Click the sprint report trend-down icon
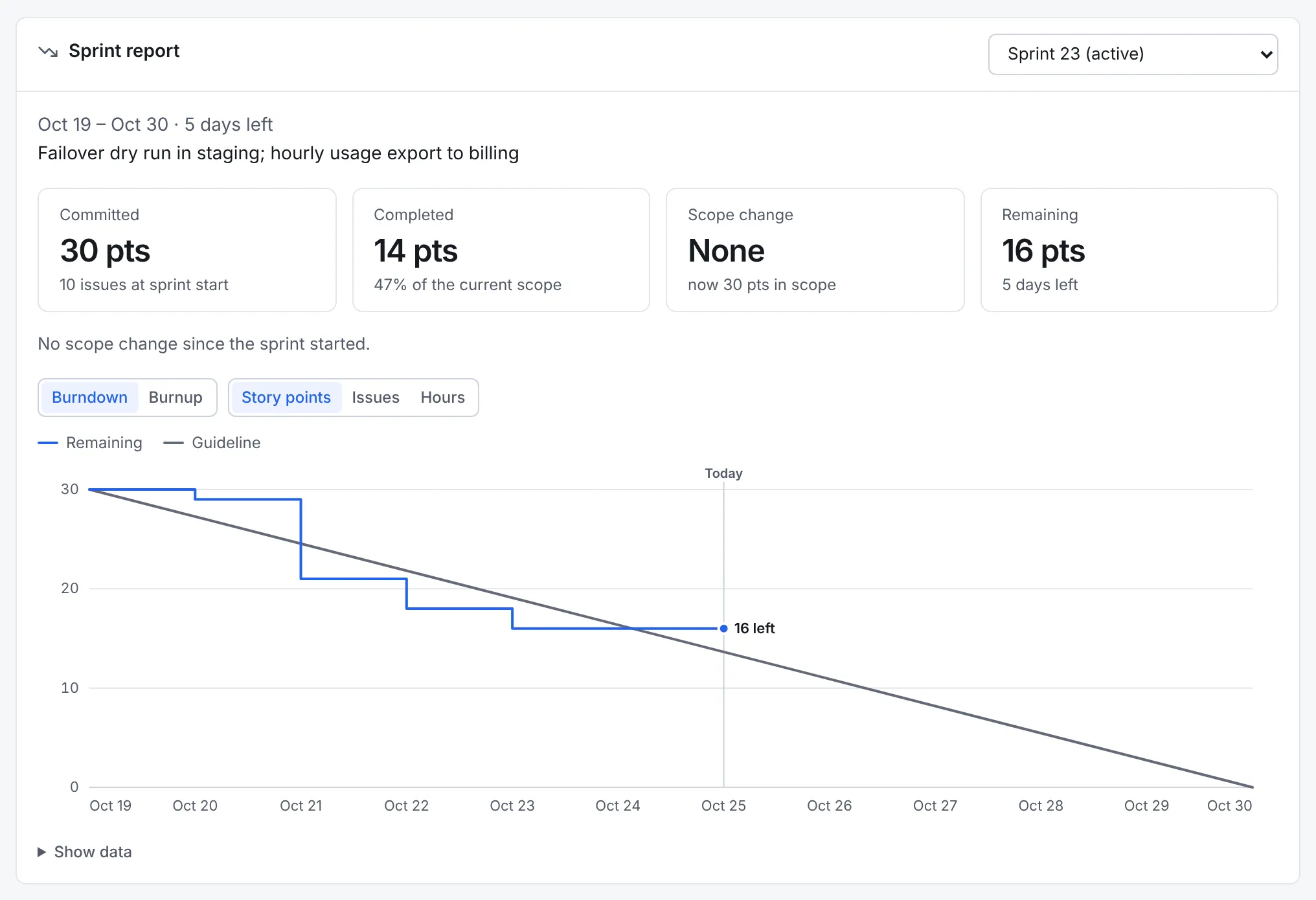The height and width of the screenshot is (900, 1316). click(48, 51)
